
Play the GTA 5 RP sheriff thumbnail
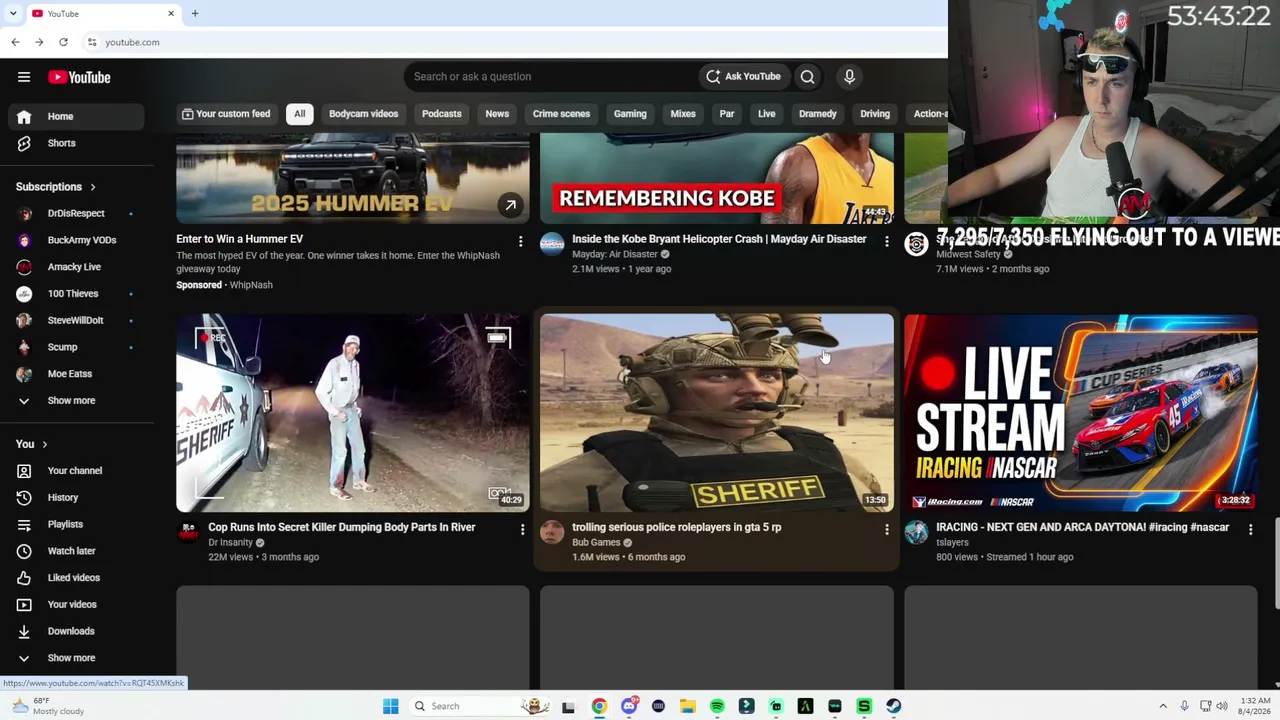click(x=717, y=413)
